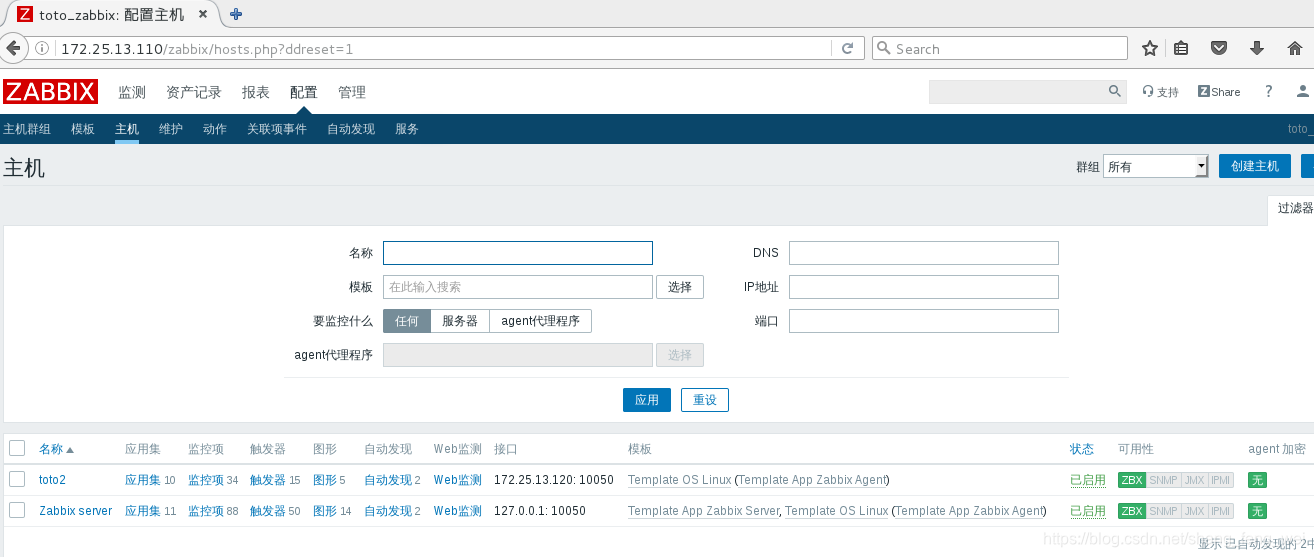This screenshot has height=557, width=1314.
Task: Click the JMX badge for Zabbix server
Action: (1194, 511)
